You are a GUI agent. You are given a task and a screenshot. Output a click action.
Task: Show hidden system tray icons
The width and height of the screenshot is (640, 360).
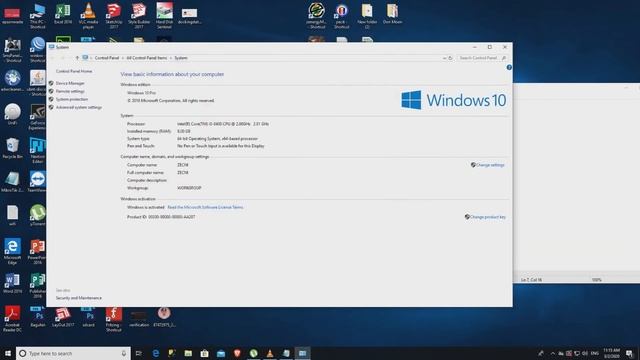(x=553, y=353)
